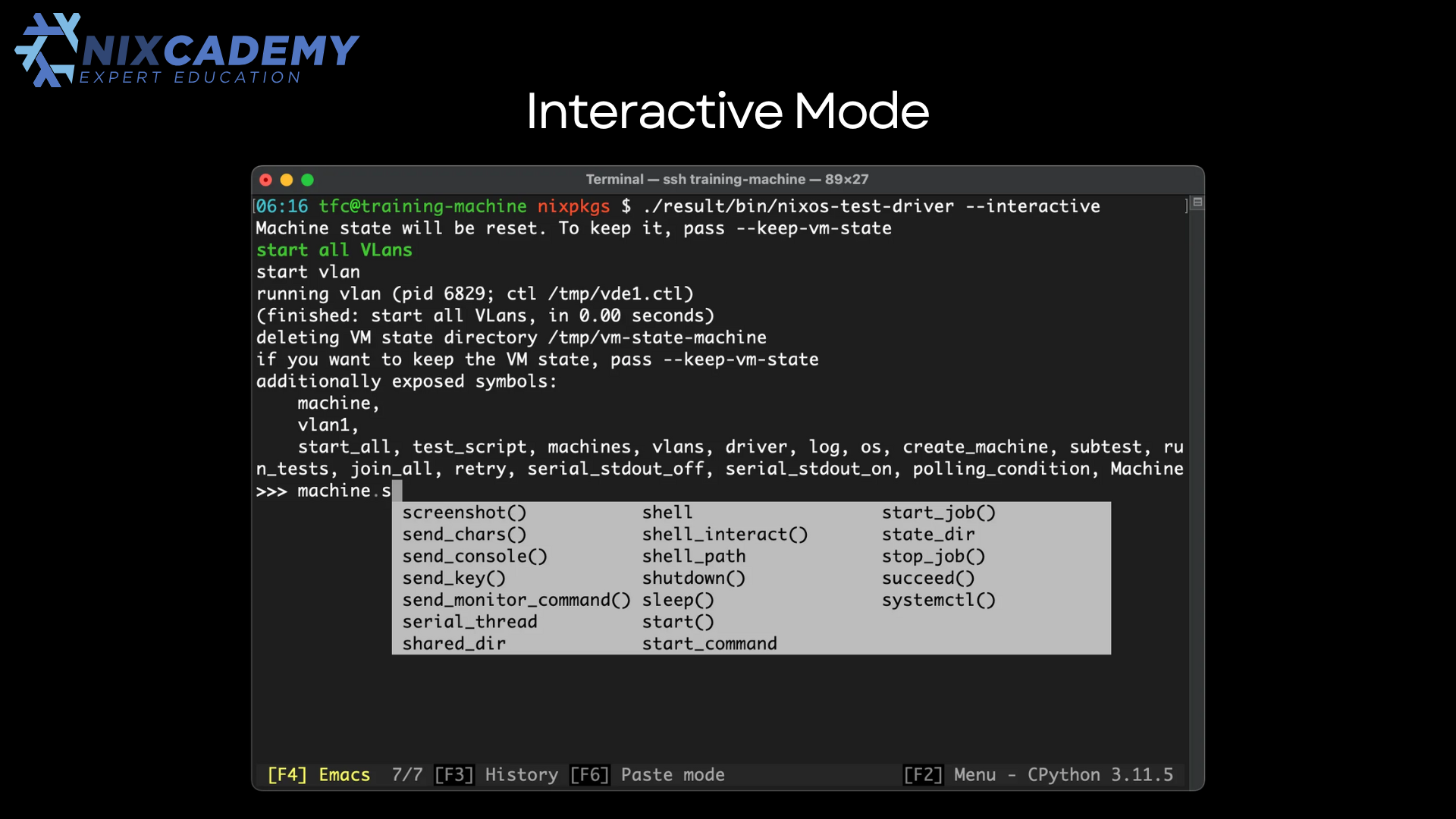Toggle [F6] Paste mode

point(647,774)
